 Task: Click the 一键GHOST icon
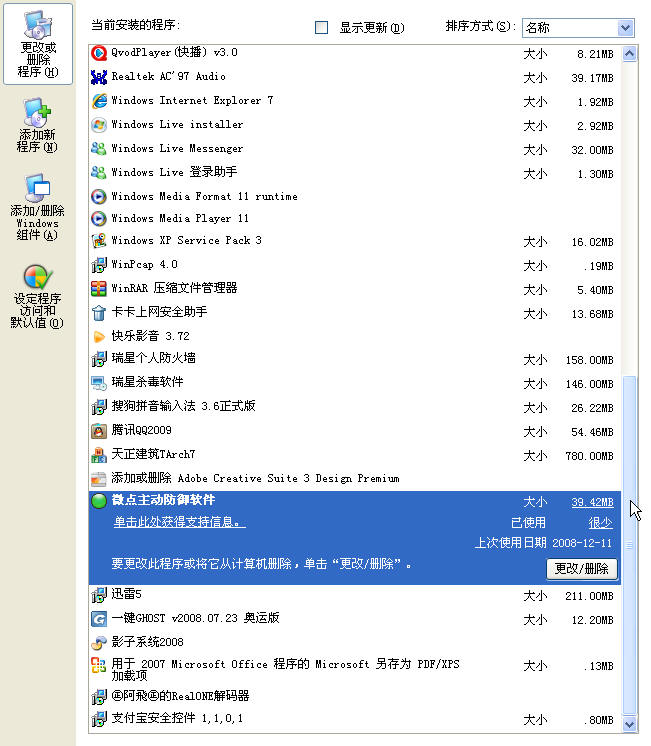[99, 619]
